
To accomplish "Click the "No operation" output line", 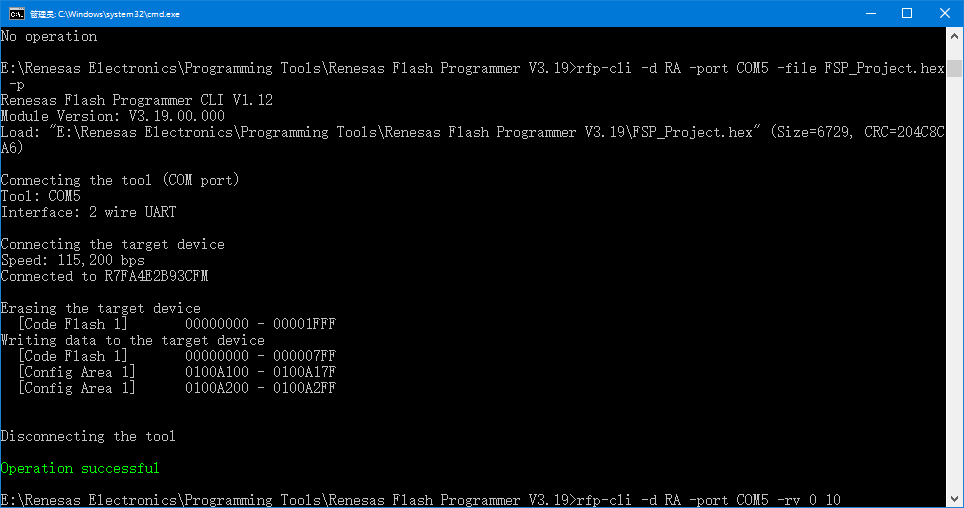I will (49, 36).
